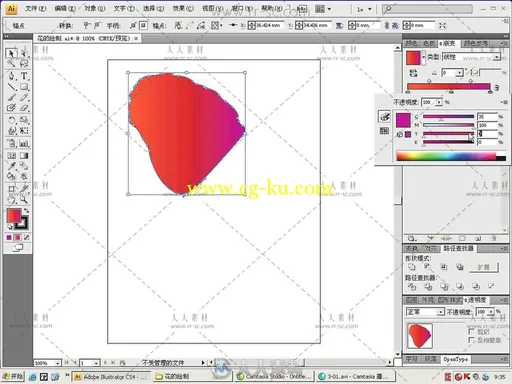Select the rightmost magenta gradient stop

click(490, 92)
